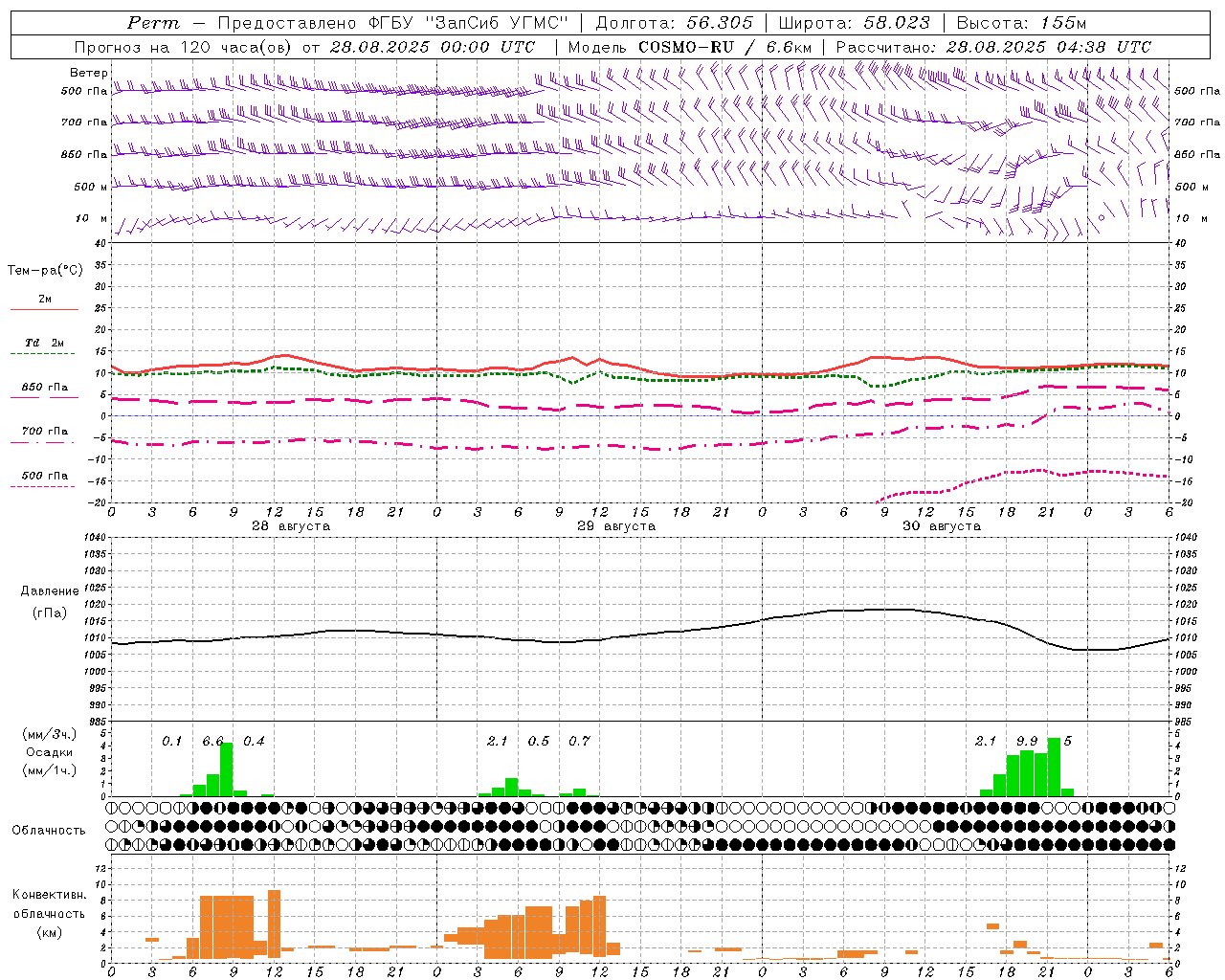1225x980 pixels.
Task: Click the "Долгота: 56.305" header field
Action: (674, 23)
